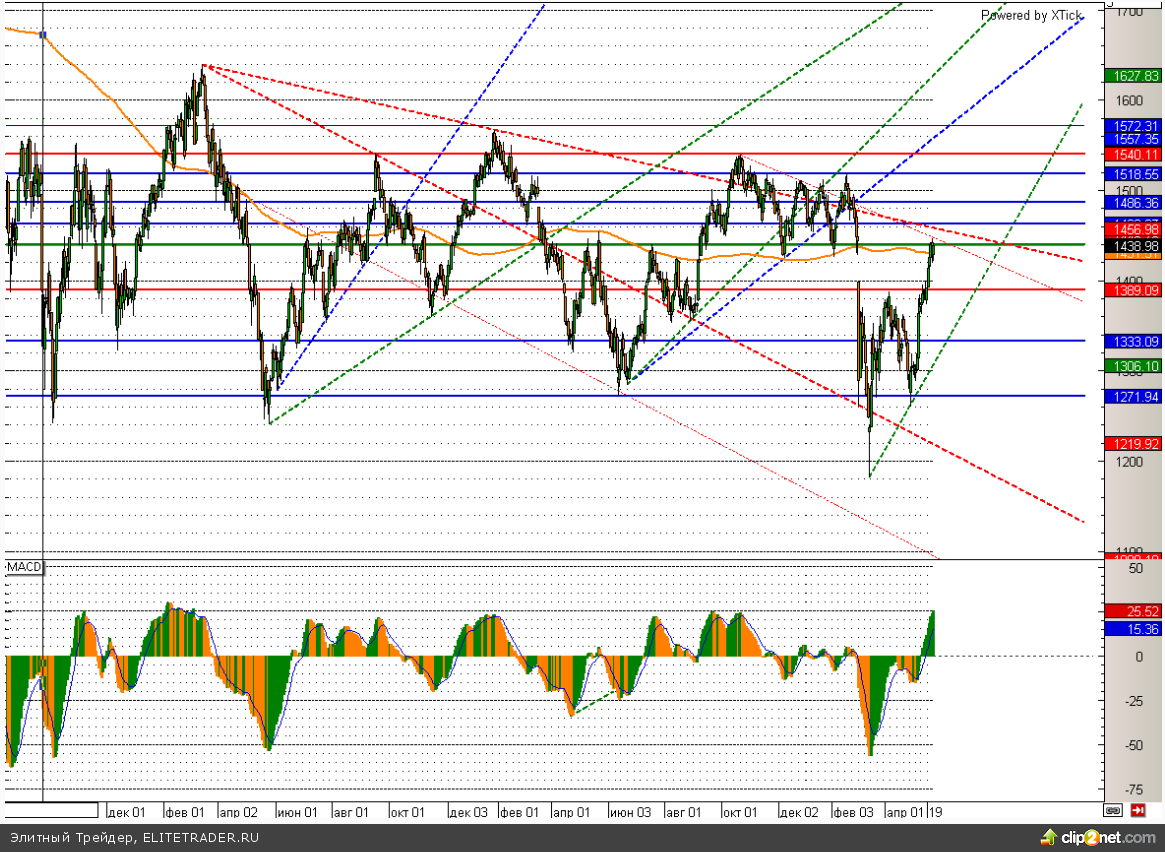1165x852 pixels.
Task: Click the 'дек 01' date on time axis
Action: [x=127, y=812]
